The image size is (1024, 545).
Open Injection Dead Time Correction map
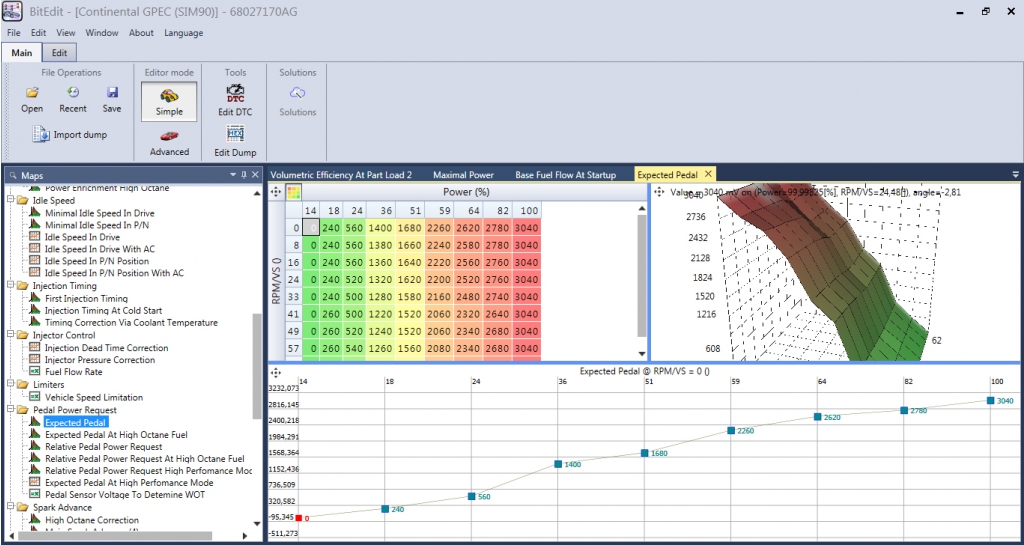pos(106,348)
